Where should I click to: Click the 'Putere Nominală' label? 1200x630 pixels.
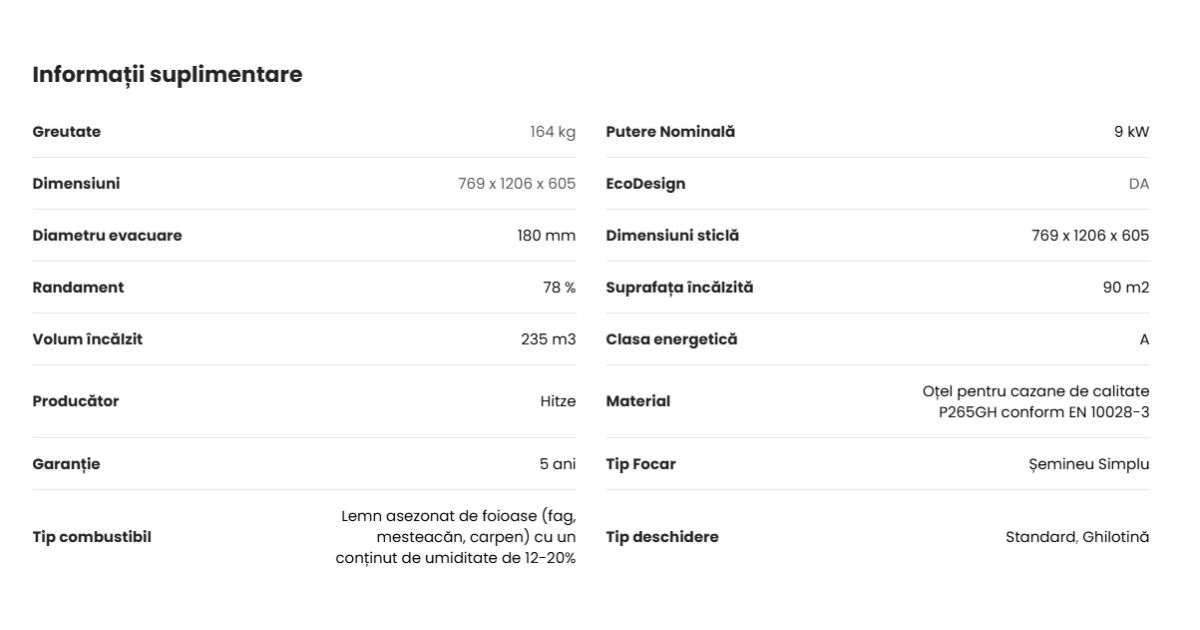point(670,132)
